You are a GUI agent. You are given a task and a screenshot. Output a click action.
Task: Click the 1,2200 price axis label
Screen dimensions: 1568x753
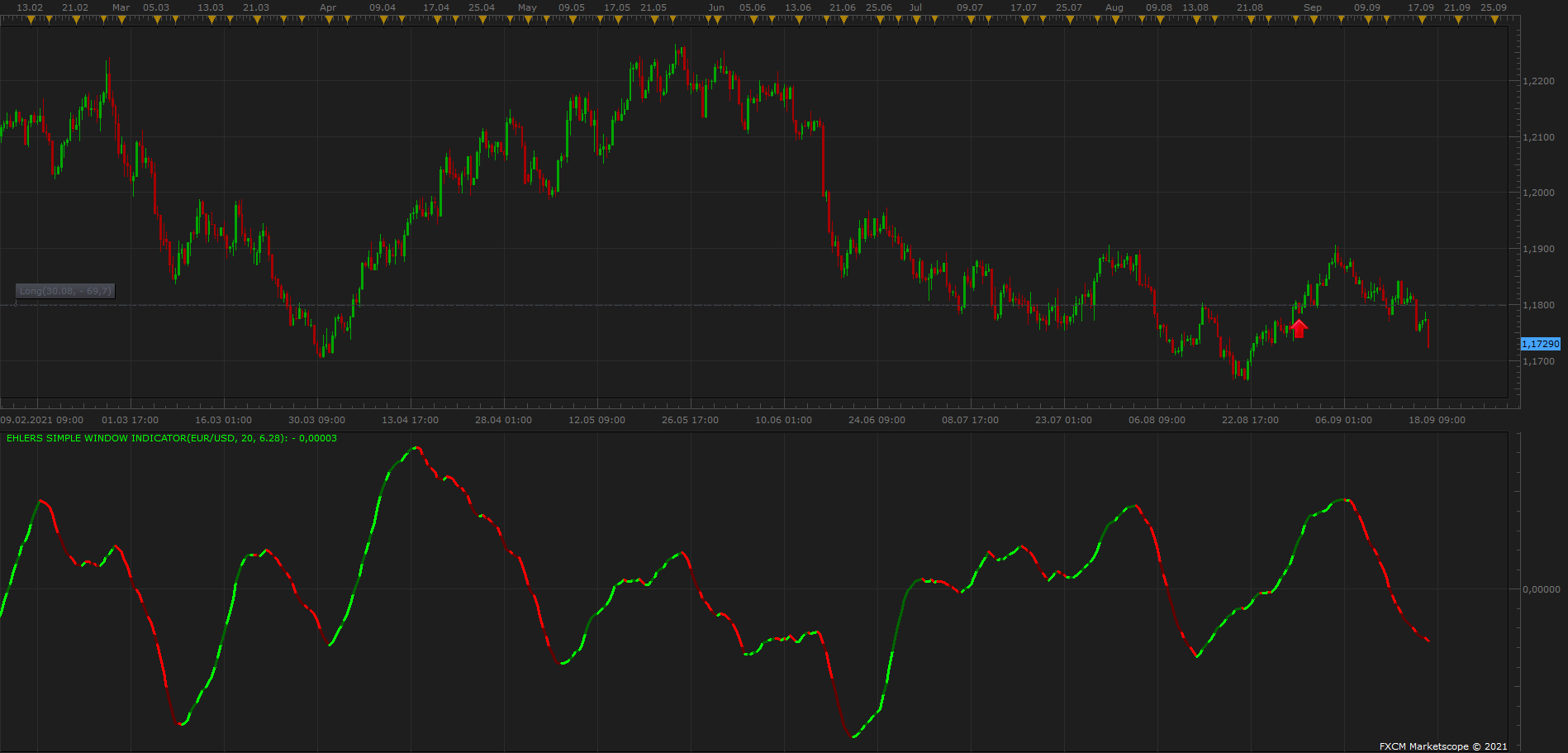click(x=1538, y=81)
